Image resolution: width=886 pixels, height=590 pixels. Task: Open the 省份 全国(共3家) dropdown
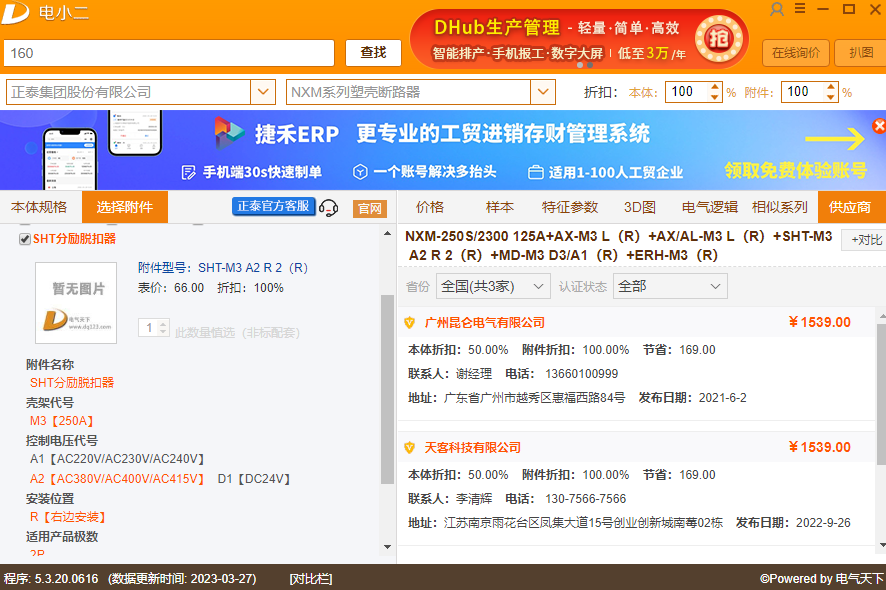coord(493,287)
